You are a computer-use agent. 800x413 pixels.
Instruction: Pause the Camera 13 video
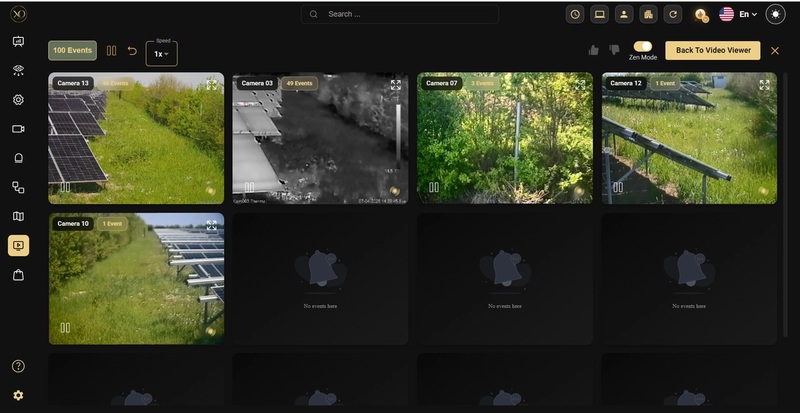(x=65, y=187)
